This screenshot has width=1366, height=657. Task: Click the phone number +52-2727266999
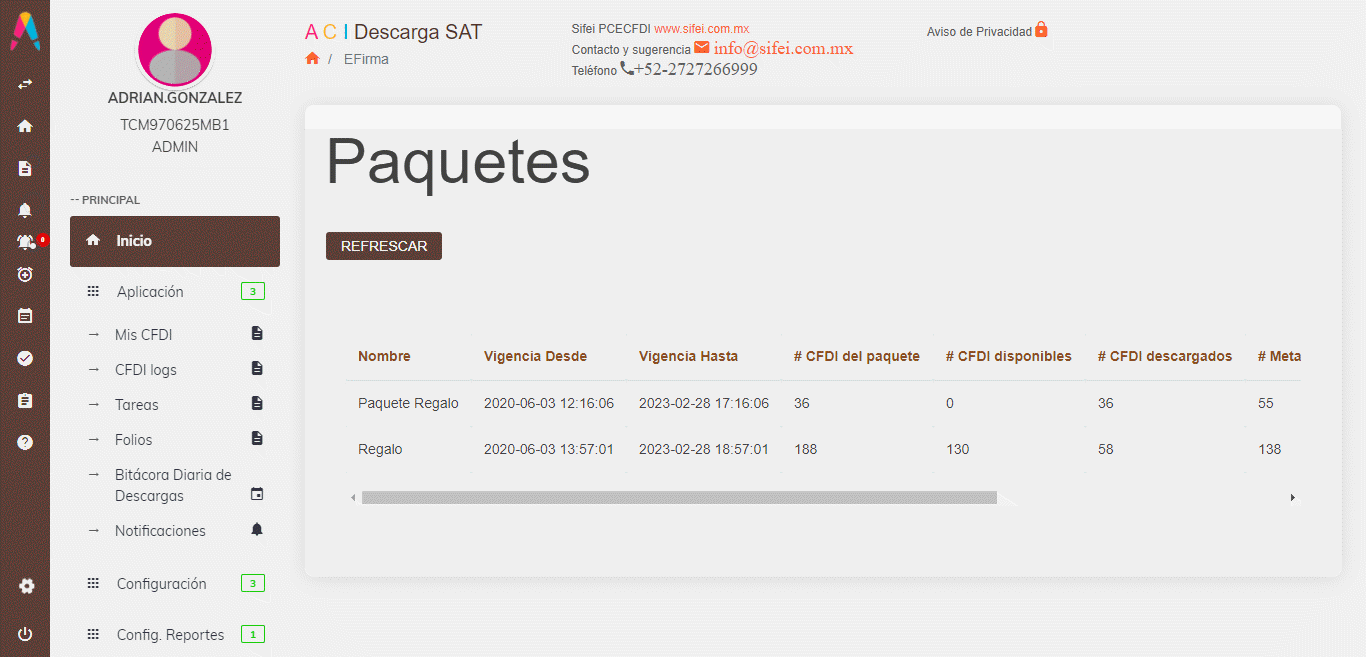pos(695,69)
